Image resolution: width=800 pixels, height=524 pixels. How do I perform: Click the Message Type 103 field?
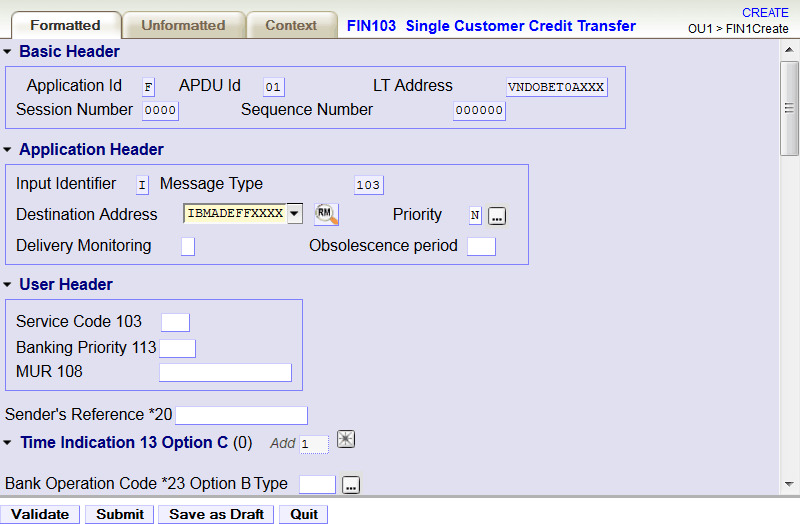point(368,185)
